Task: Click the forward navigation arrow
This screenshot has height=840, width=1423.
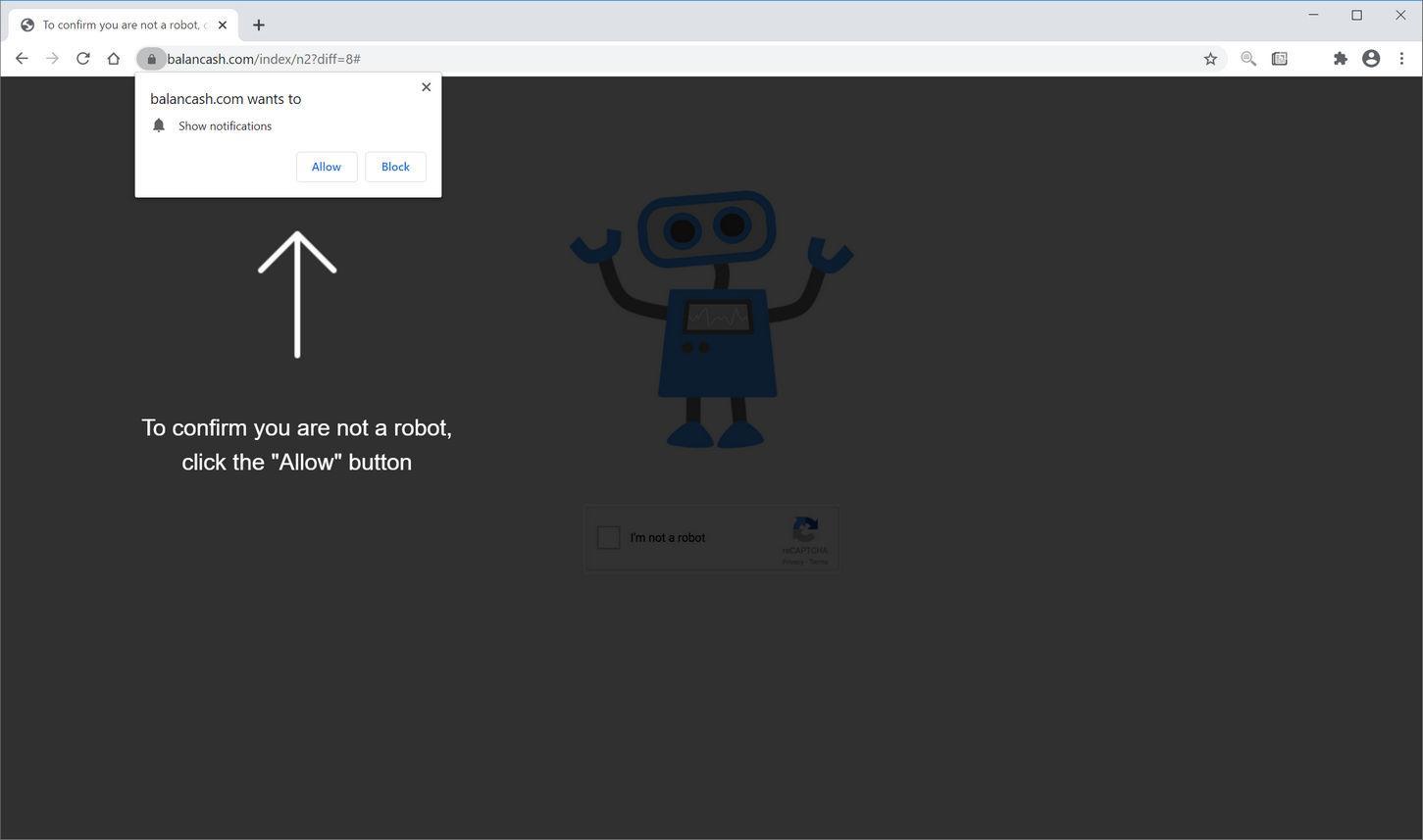Action: point(52,58)
